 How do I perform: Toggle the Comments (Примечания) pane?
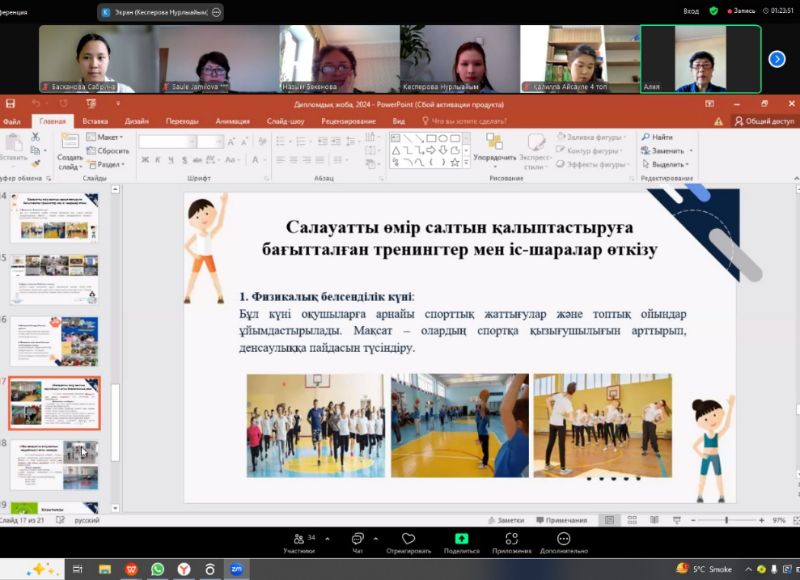(561, 520)
